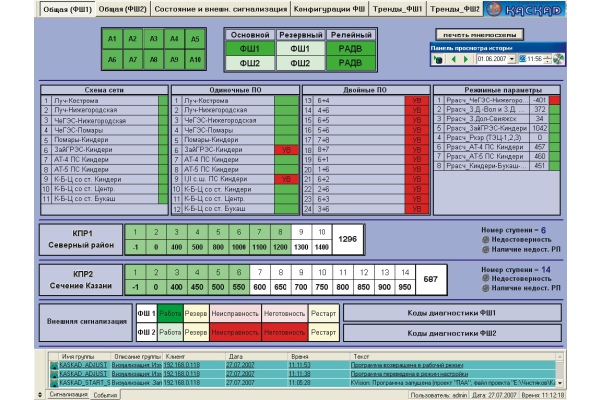Open the date dropdown showing 01.06.2007
The image size is (600, 400).
[x=513, y=59]
